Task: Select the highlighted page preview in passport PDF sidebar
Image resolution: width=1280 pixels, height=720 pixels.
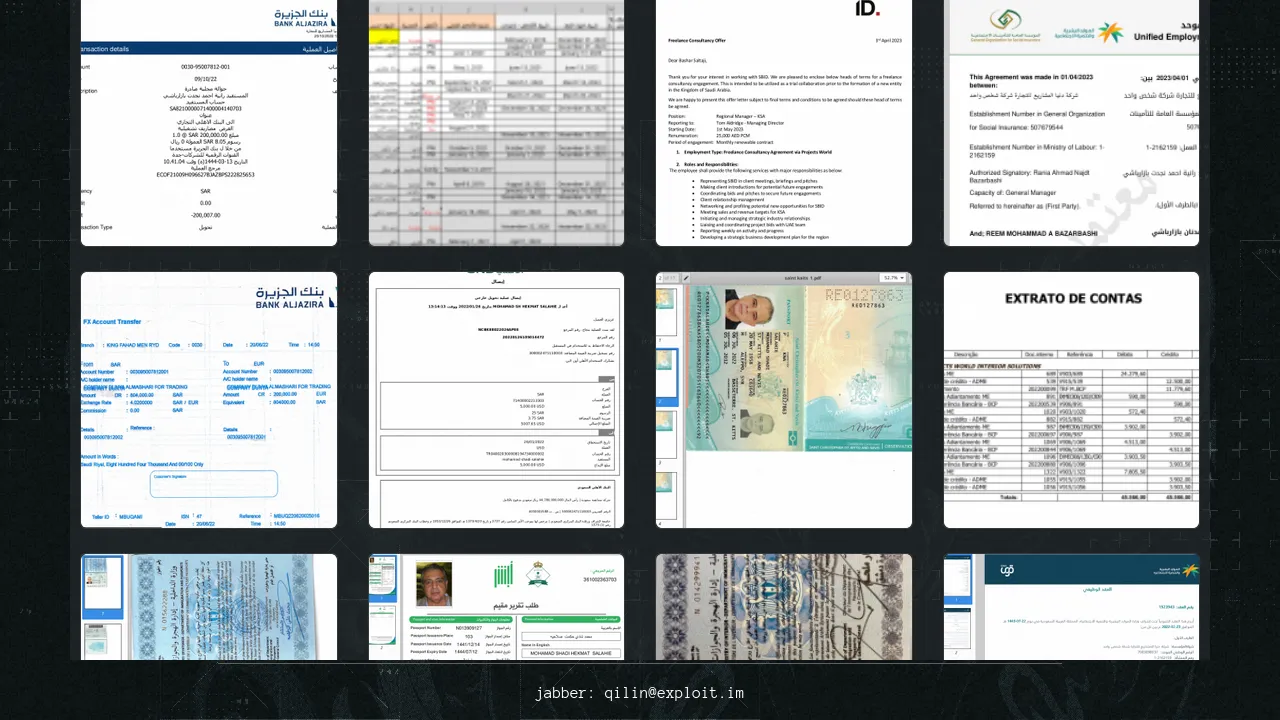Action: coord(667,376)
